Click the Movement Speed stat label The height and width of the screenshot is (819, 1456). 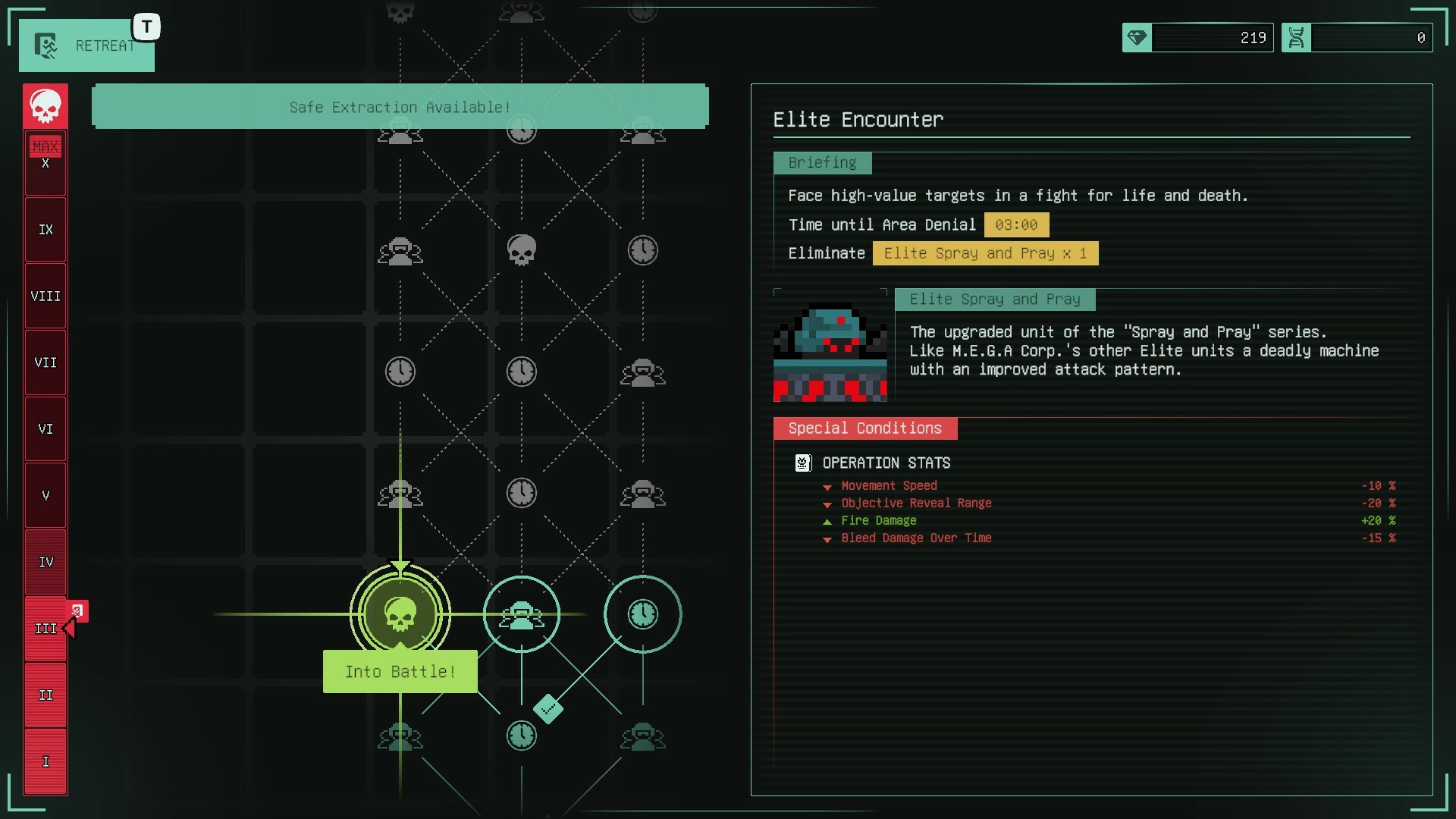pyautogui.click(x=889, y=485)
